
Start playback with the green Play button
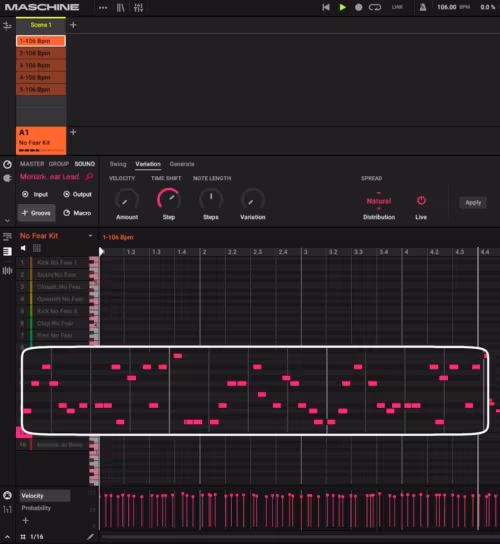342,7
